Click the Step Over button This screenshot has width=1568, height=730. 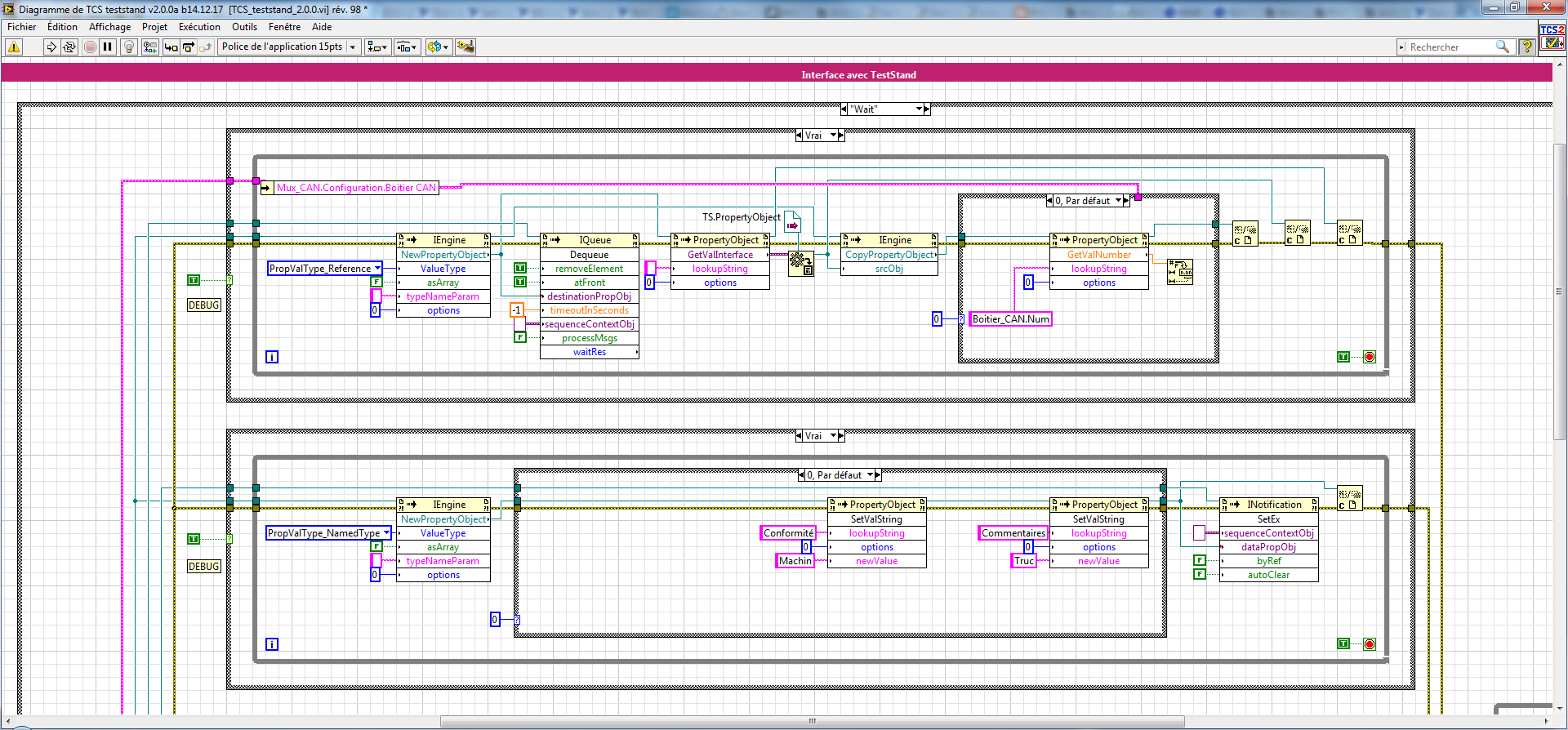[x=189, y=47]
